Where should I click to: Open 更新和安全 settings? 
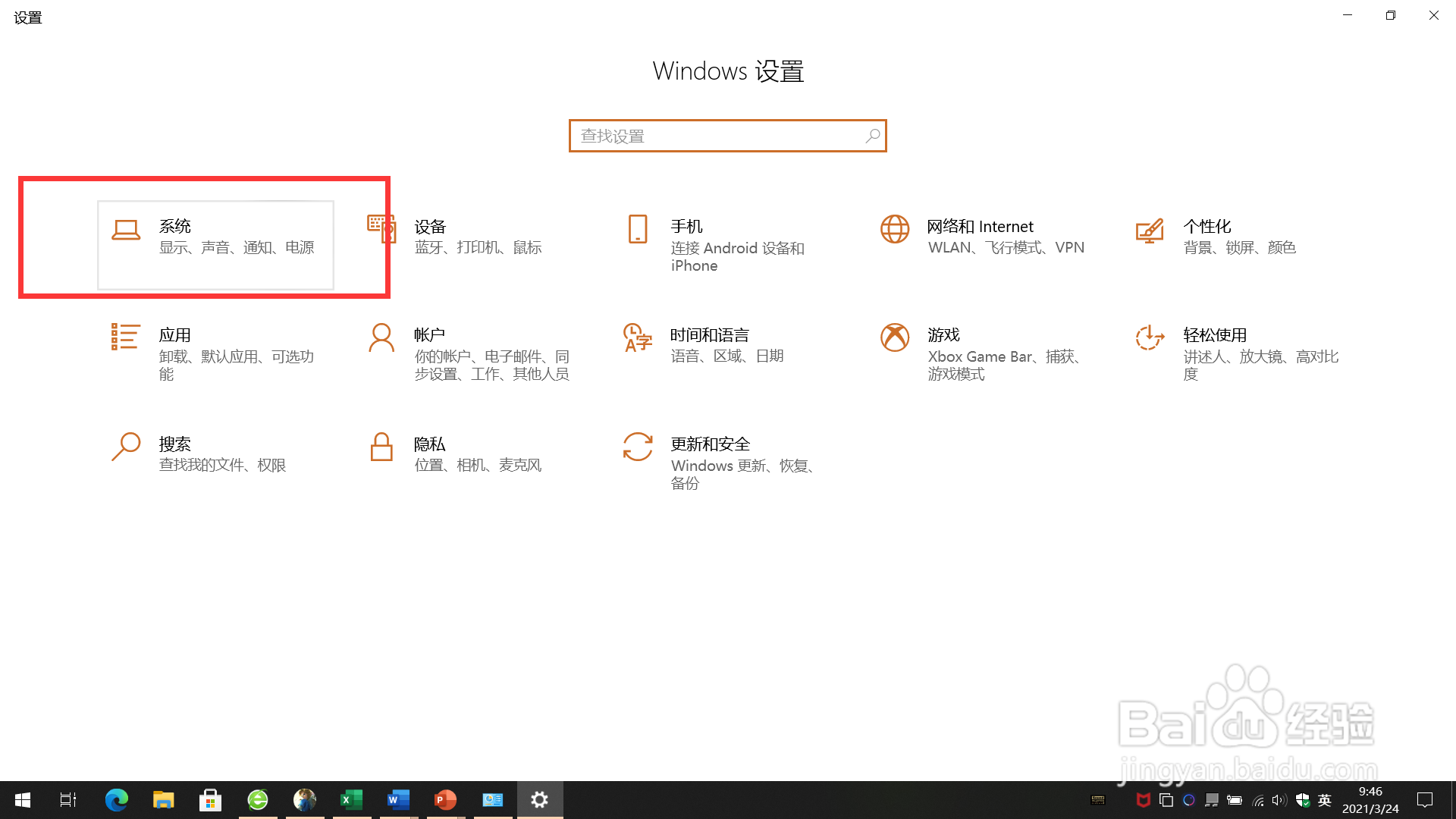[x=722, y=459]
